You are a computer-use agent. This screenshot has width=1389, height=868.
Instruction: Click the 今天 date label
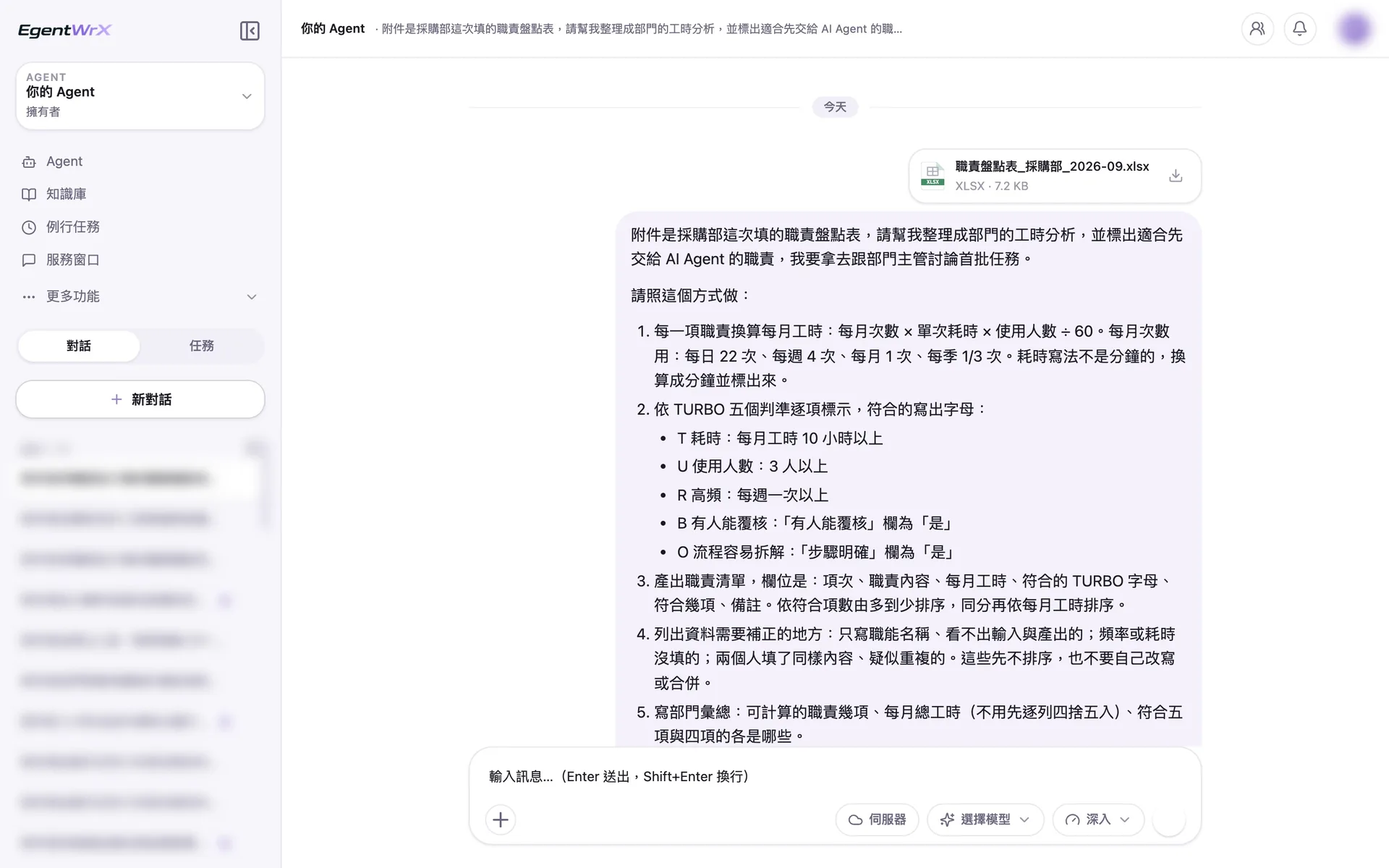(835, 107)
